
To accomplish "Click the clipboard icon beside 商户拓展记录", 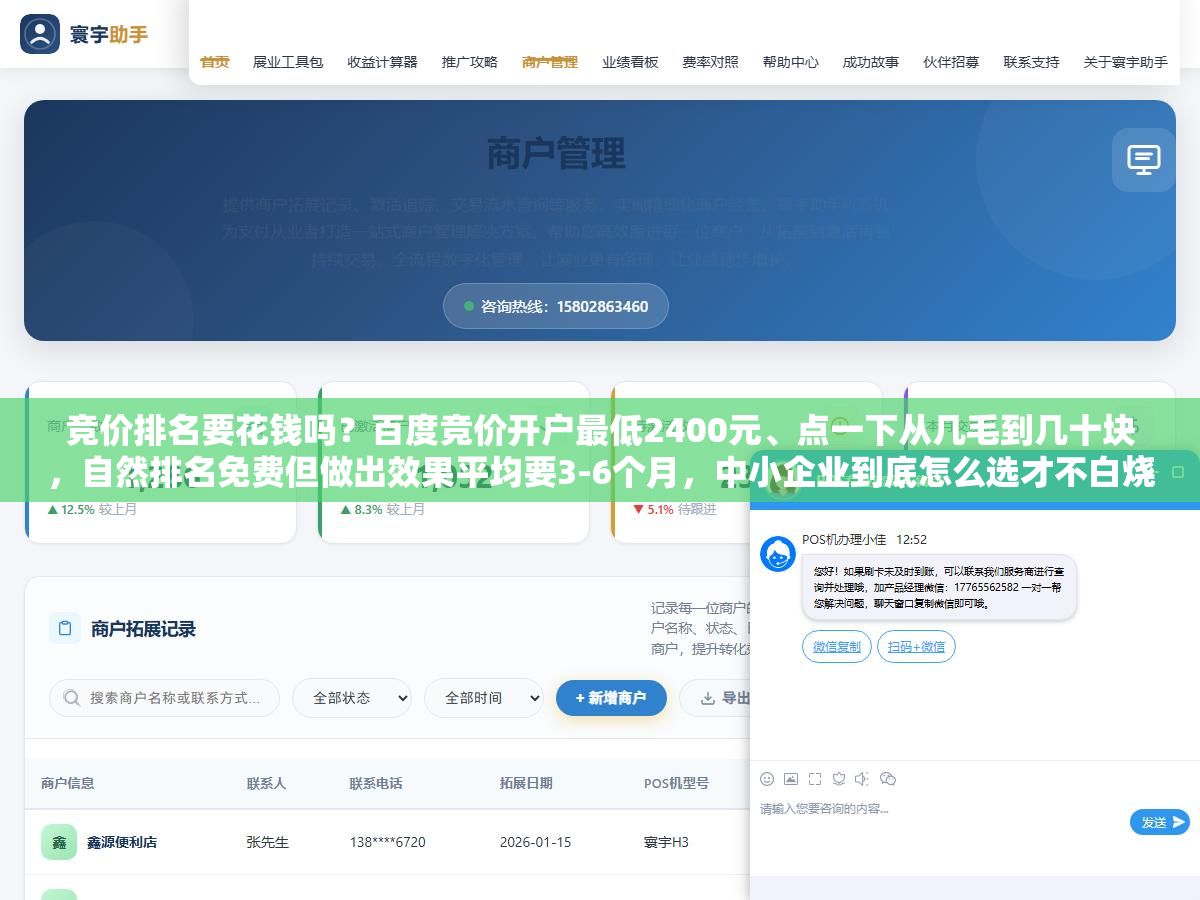I will tap(65, 628).
